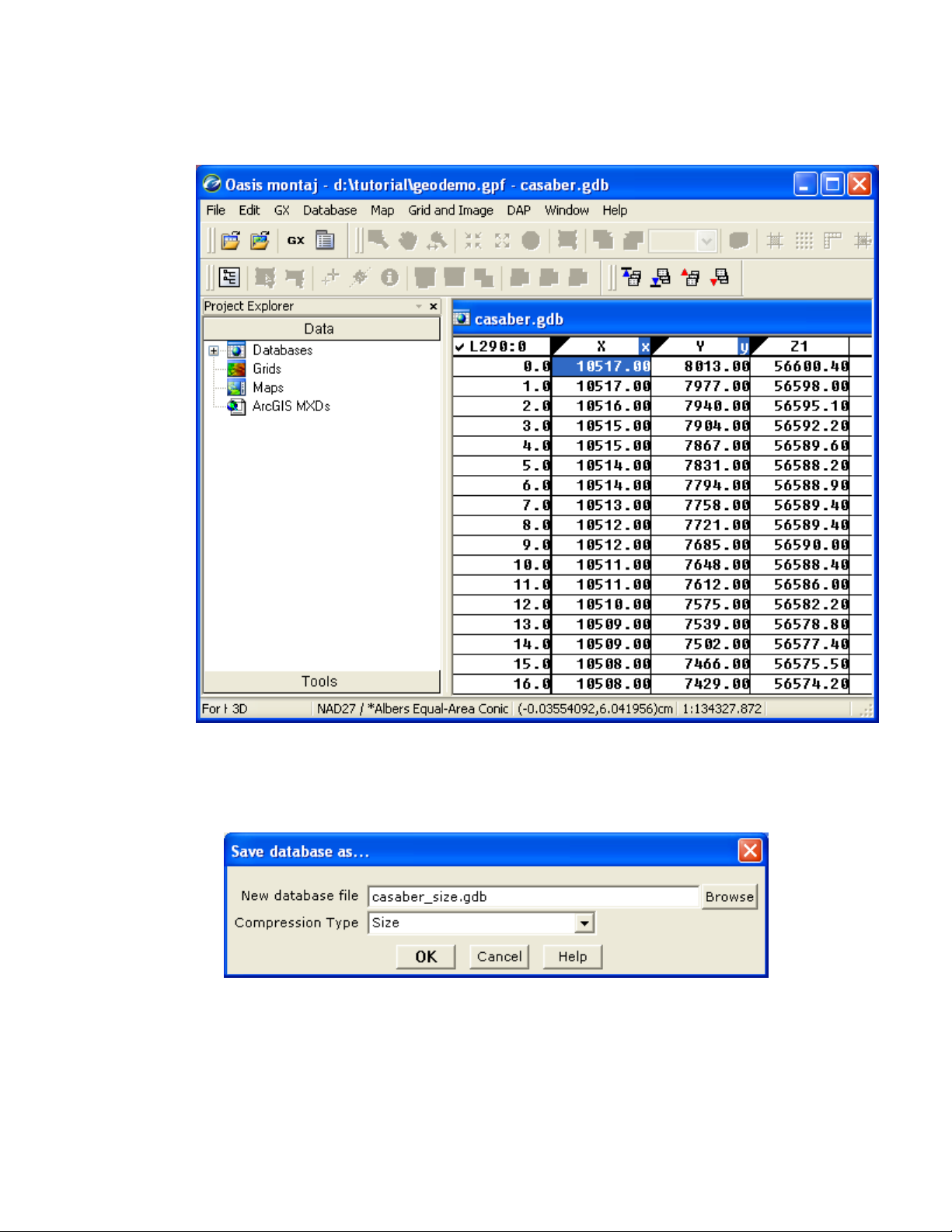This screenshot has height=1232, width=952.
Task: Open the Project Explorer options dropdown arrow
Action: pyautogui.click(x=419, y=306)
